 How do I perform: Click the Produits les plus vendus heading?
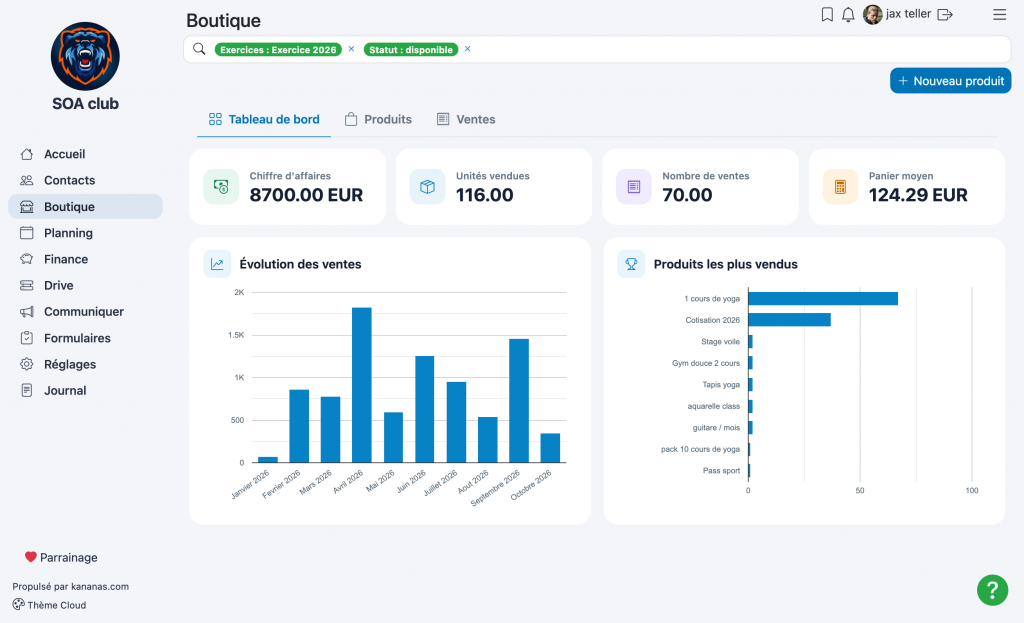[x=726, y=264]
